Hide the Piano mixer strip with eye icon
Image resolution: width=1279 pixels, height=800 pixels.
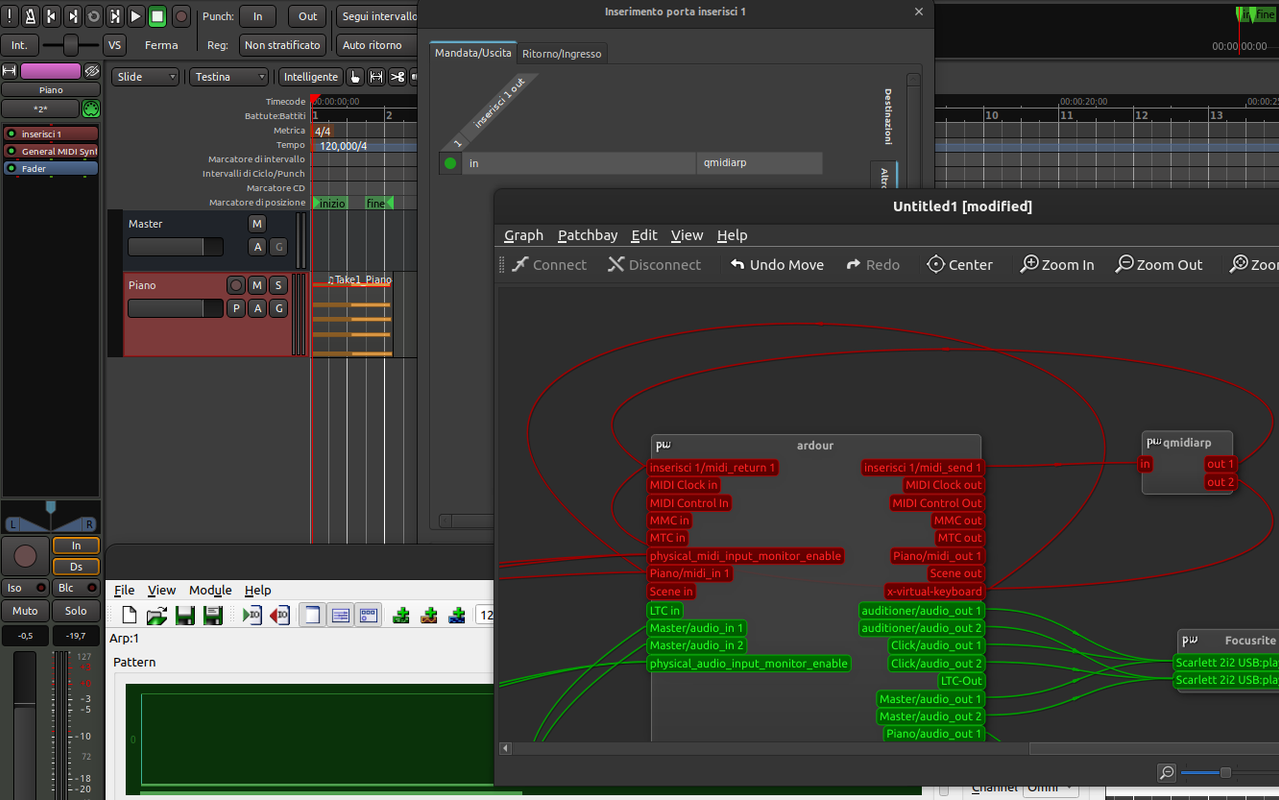pyautogui.click(x=91, y=71)
